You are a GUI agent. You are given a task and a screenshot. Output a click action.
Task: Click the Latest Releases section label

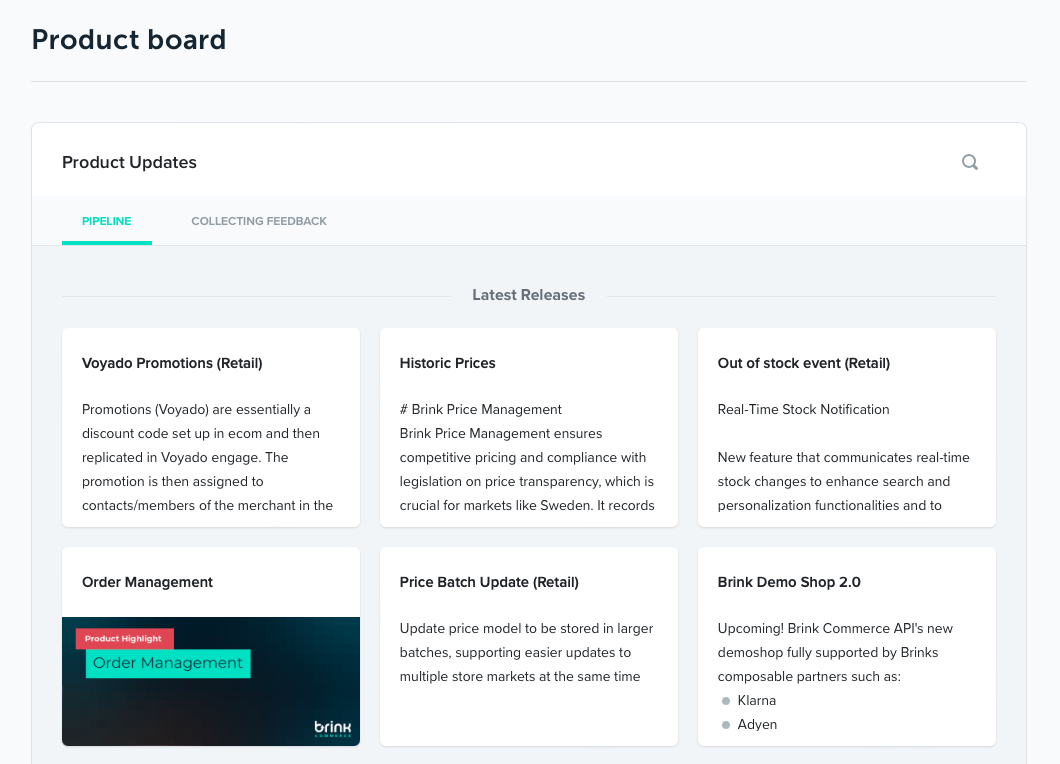point(529,295)
